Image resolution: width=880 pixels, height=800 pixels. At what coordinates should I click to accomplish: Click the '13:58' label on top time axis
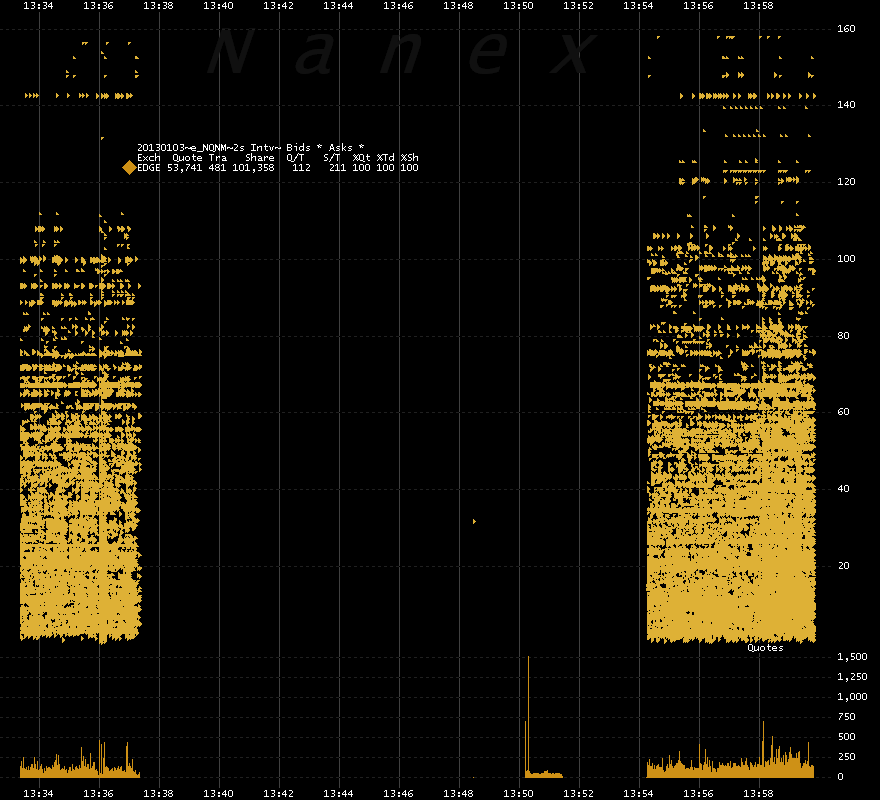(x=758, y=6)
